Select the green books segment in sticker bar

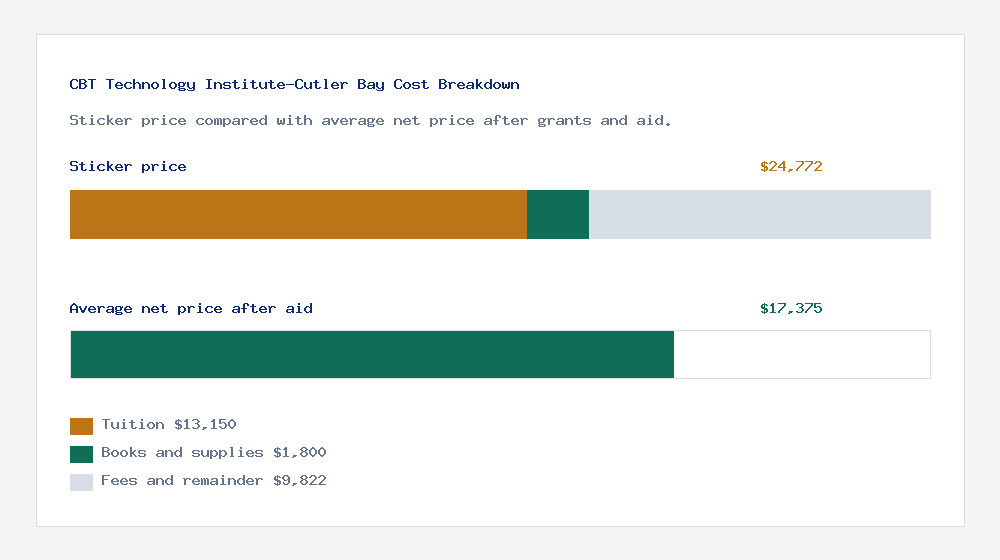[x=558, y=214]
